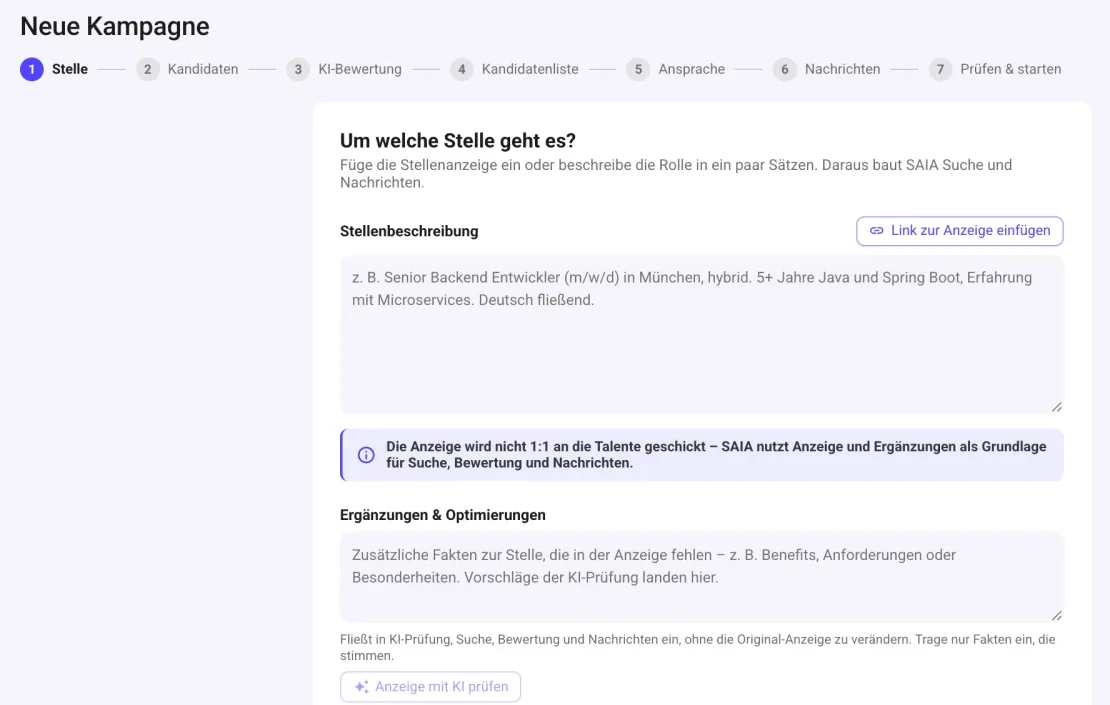Click the heading Um welche Stelle geht es?
Image resolution: width=1110 pixels, height=705 pixels.
pyautogui.click(x=458, y=141)
